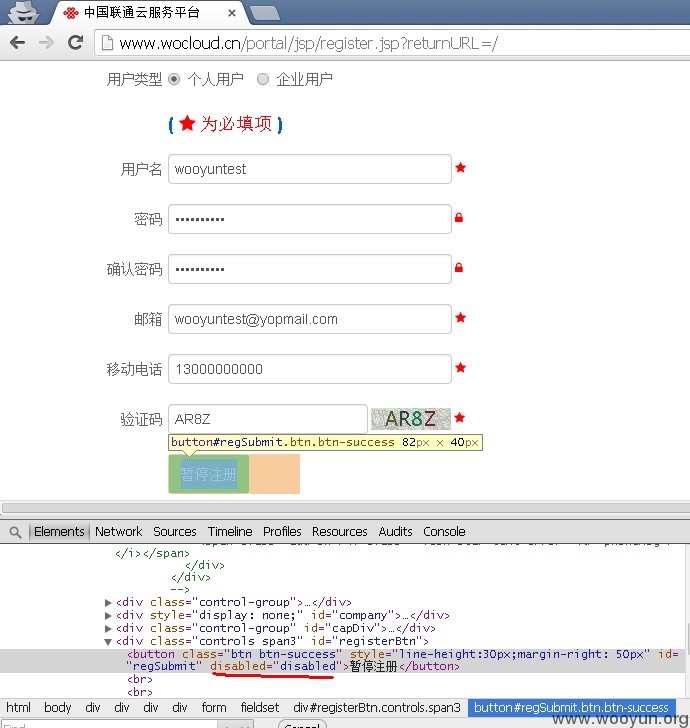Click the red star beside the captcha image
The width and height of the screenshot is (690, 728).
[x=460, y=417]
